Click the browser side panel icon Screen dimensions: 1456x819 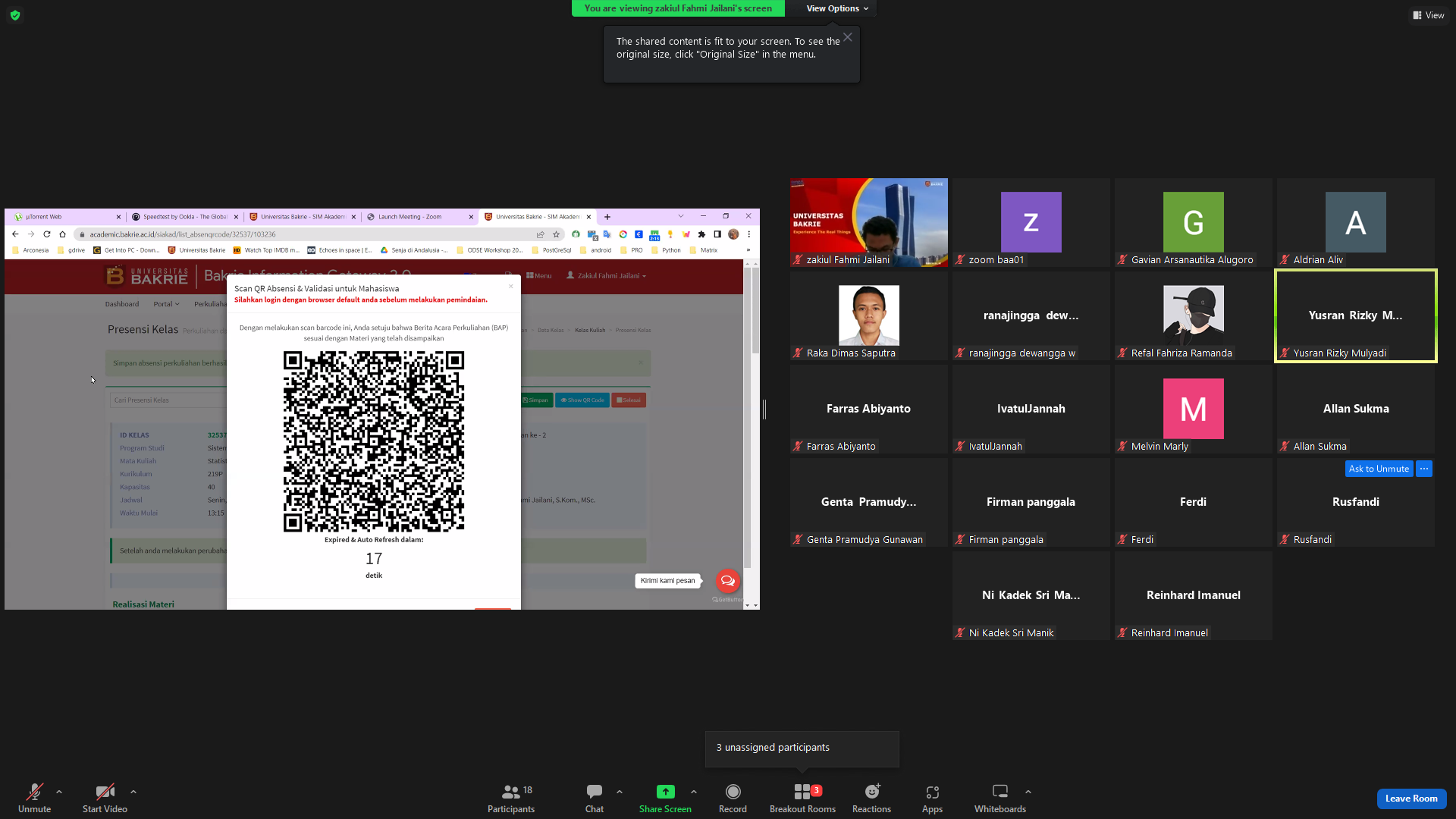pyautogui.click(x=717, y=234)
